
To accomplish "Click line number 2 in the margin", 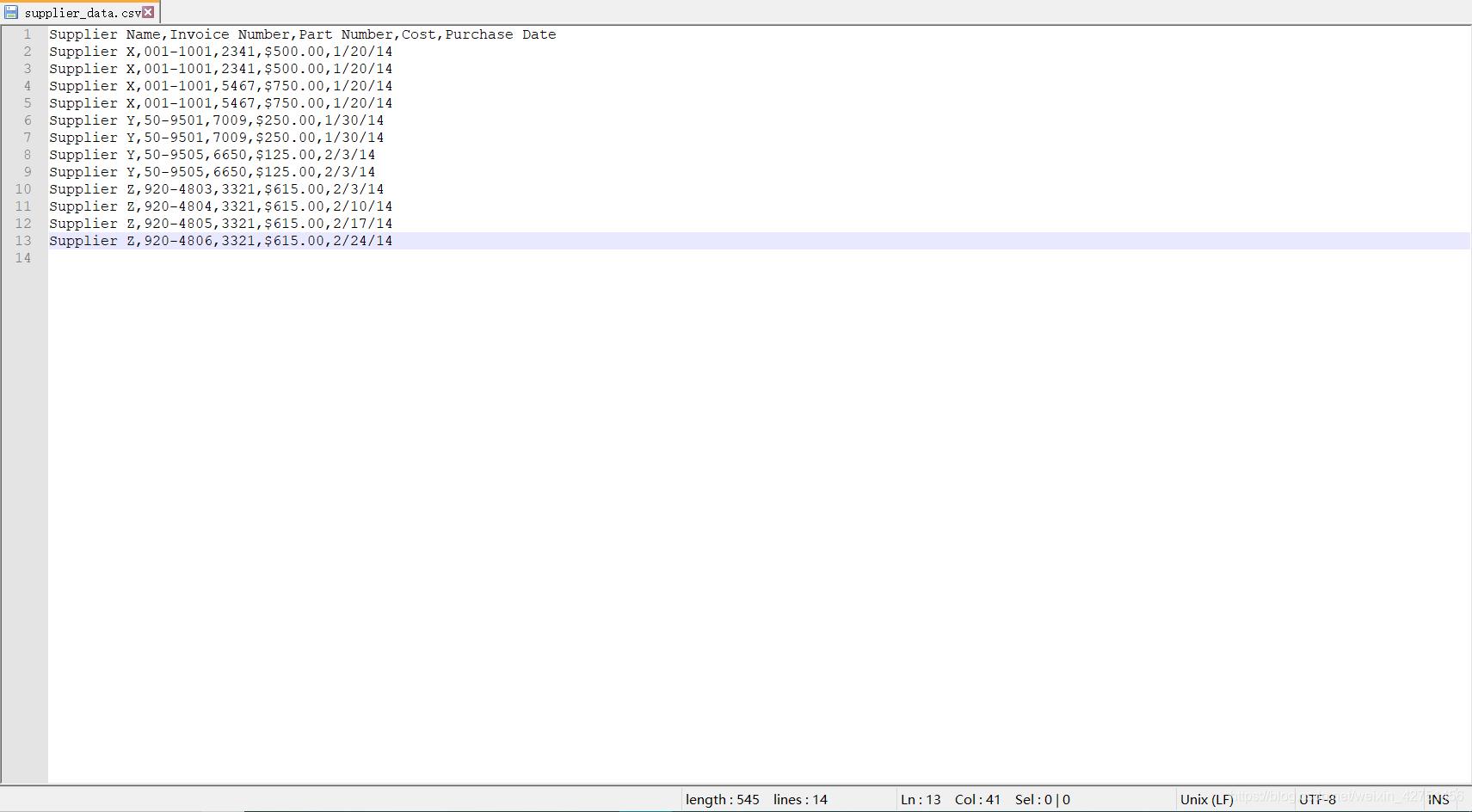I will pyautogui.click(x=27, y=52).
